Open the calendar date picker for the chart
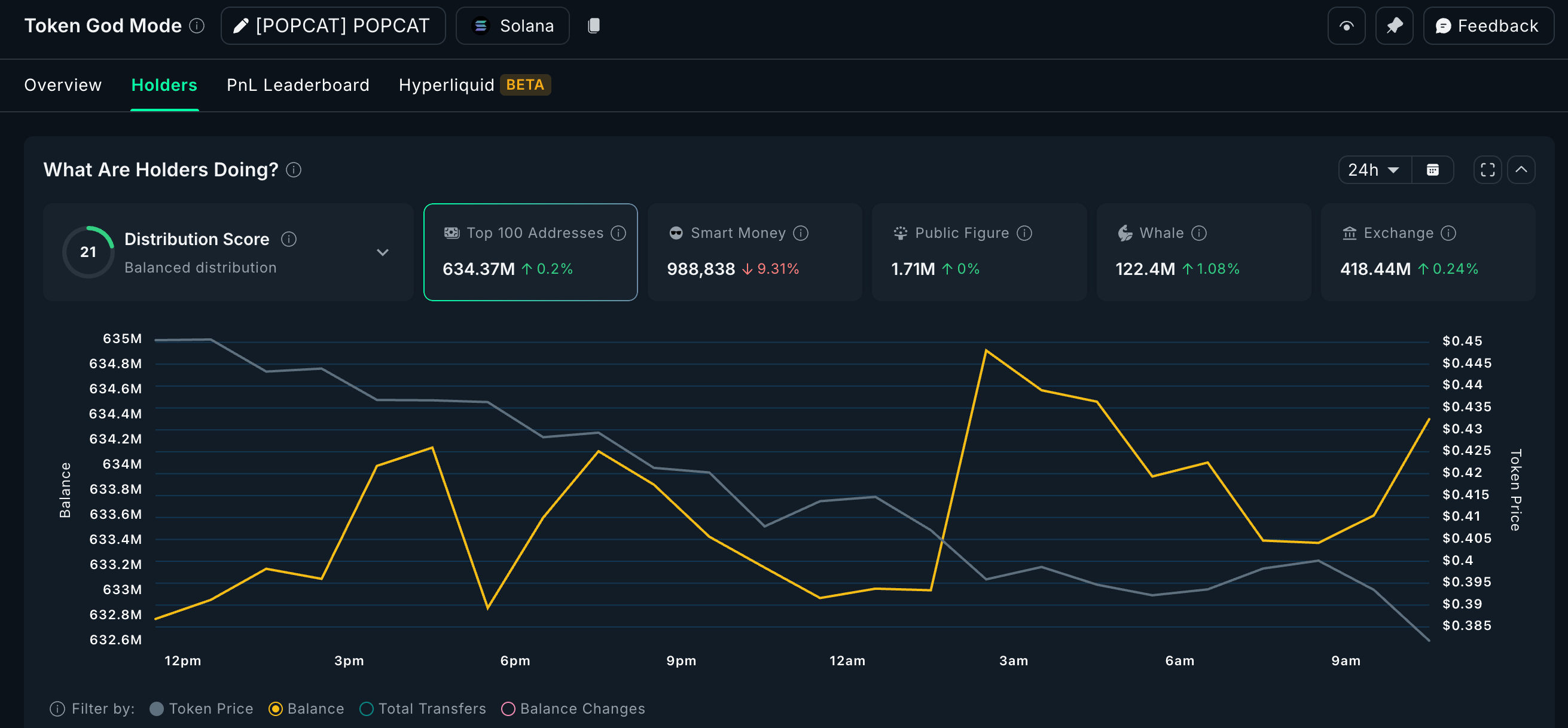Screen dimensions: 1568x728 click(1433, 170)
